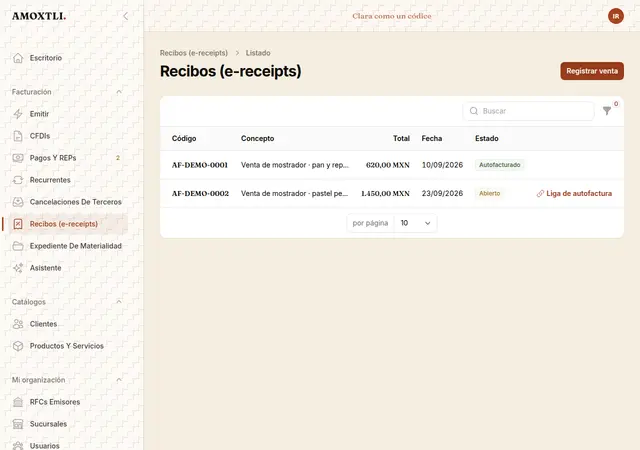Viewport: 640px width, 450px height.
Task: Click the Sucursales storefront icon
Action: [18, 424]
